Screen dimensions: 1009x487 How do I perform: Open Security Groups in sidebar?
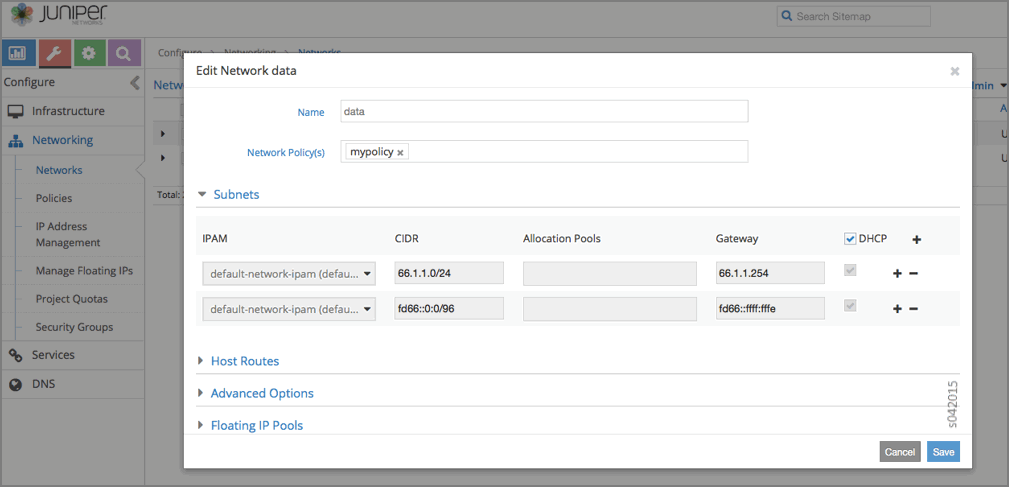coord(74,327)
